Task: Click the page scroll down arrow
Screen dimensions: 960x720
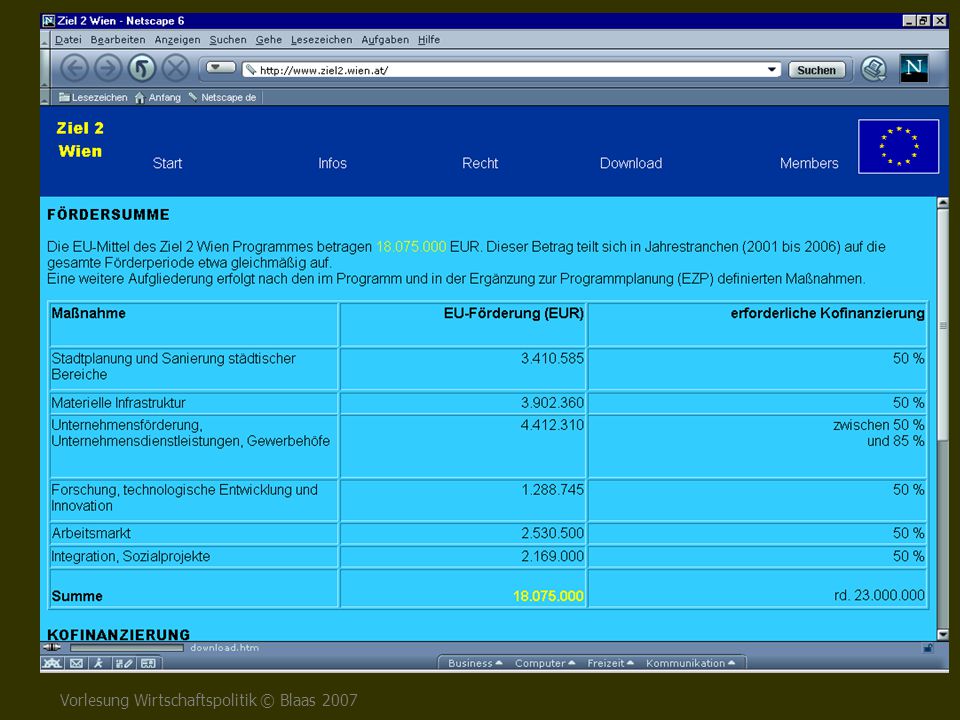Action: pos(943,634)
